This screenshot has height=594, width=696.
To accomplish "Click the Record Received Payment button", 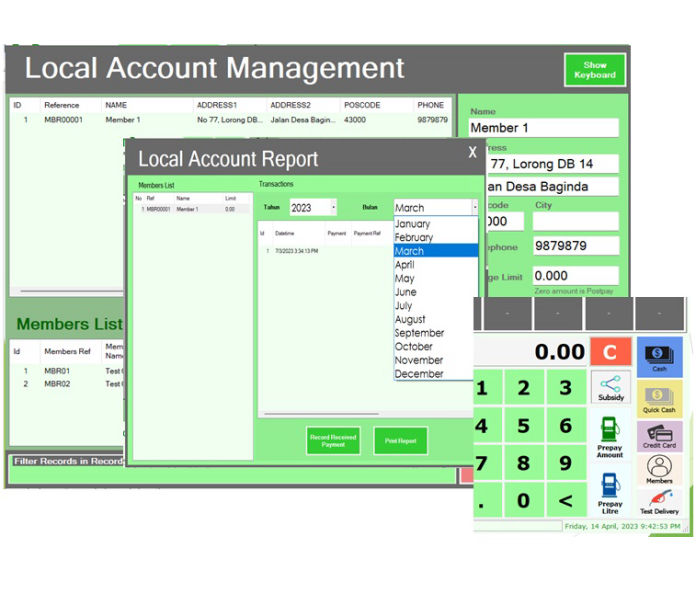I will 333,441.
